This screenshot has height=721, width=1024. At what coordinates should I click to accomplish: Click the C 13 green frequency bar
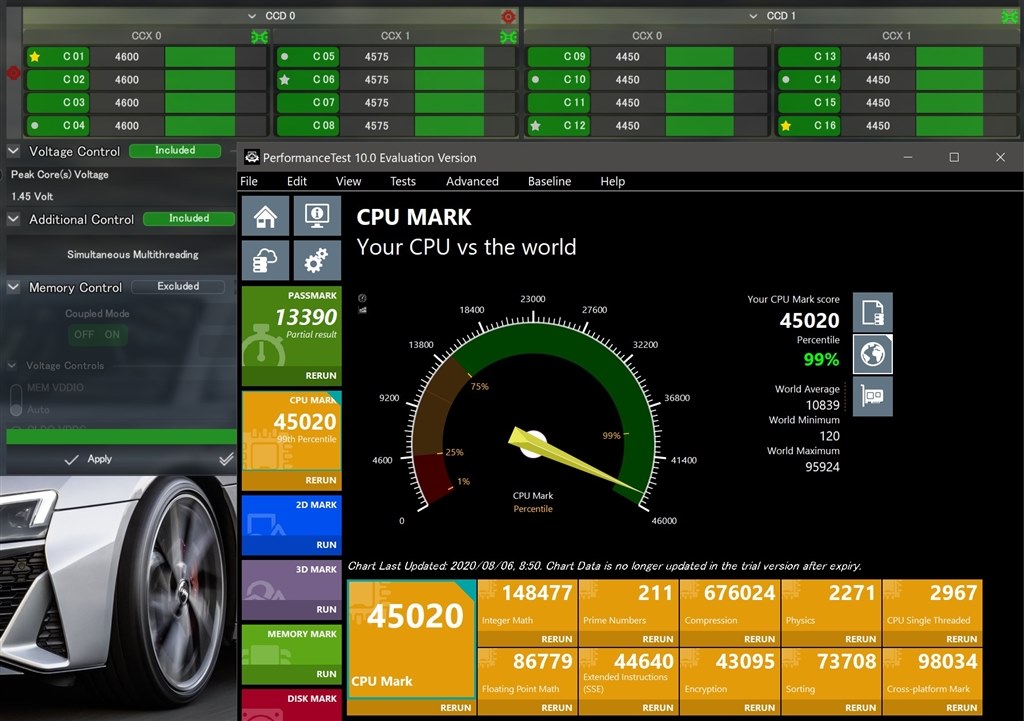(x=950, y=57)
